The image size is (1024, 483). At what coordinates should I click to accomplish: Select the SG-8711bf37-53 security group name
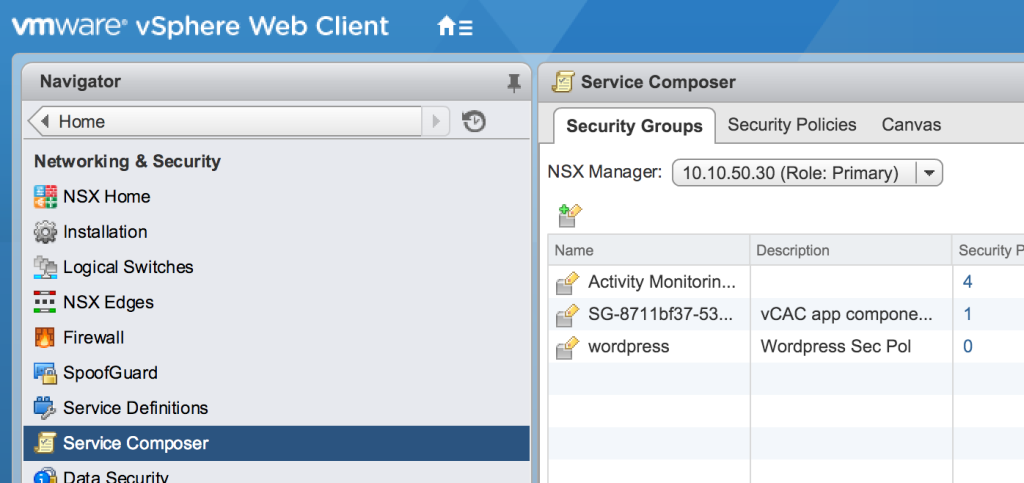tap(660, 314)
